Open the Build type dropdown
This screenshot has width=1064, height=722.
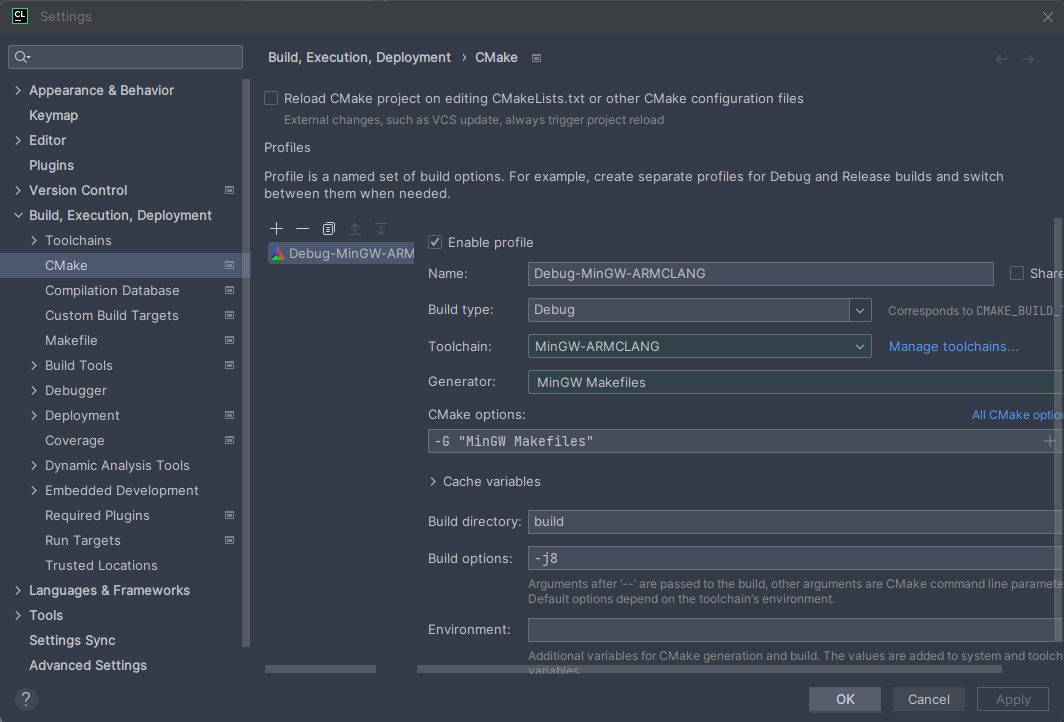point(860,310)
